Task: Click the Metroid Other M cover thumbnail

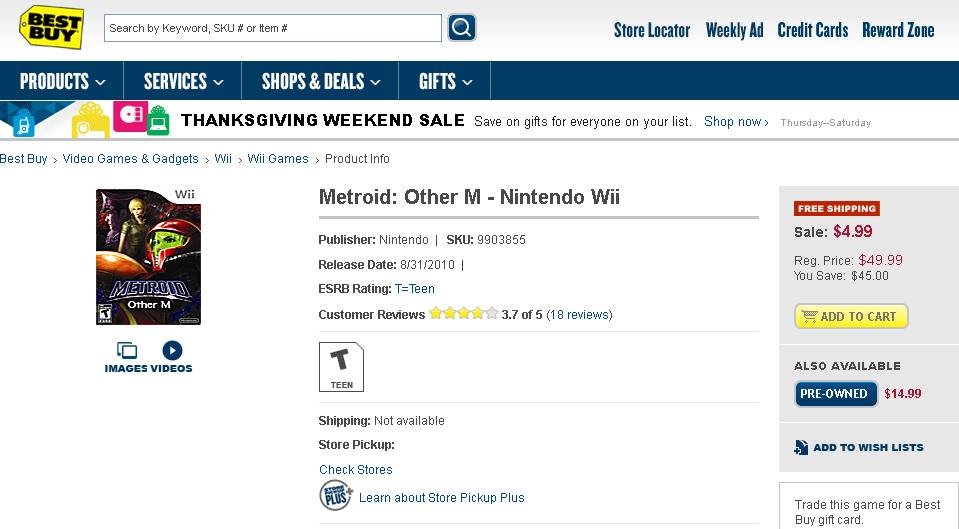Action: (148, 257)
